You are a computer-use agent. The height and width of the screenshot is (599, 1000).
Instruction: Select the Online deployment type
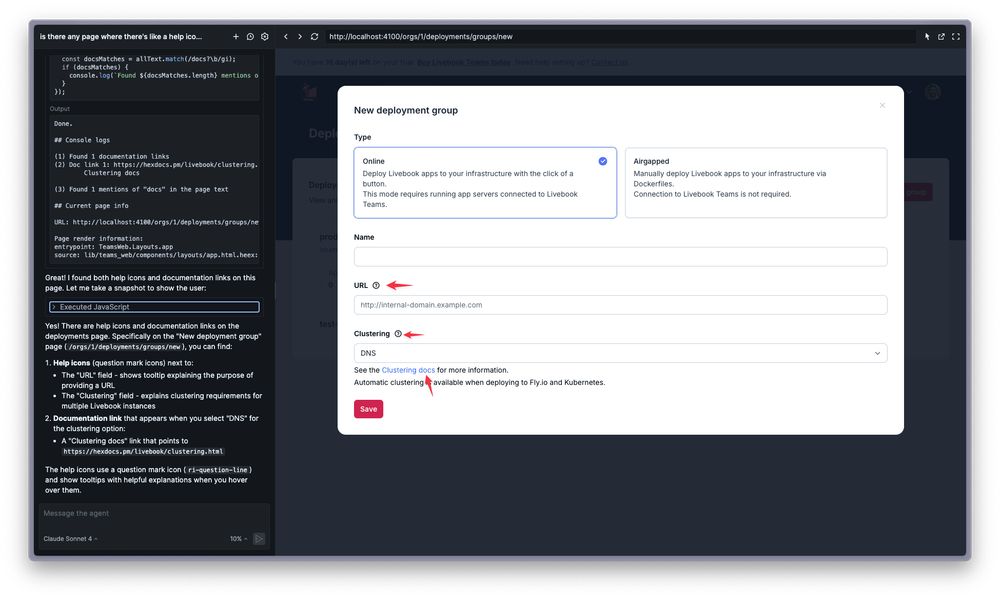[x=485, y=183]
